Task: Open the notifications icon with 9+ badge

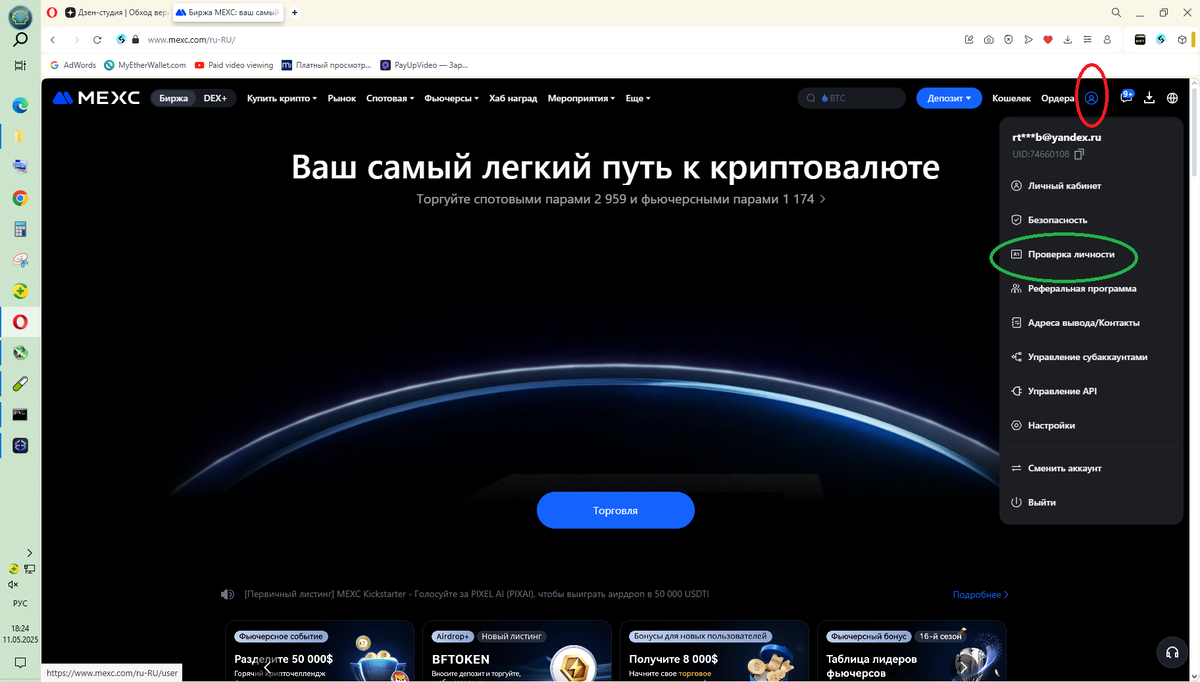Action: [x=1127, y=97]
